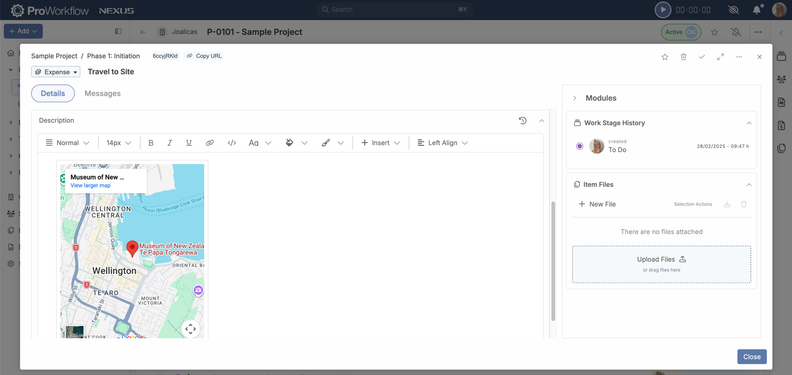The width and height of the screenshot is (792, 375).
Task: Mark item complete with checkmark icon
Action: tap(702, 57)
